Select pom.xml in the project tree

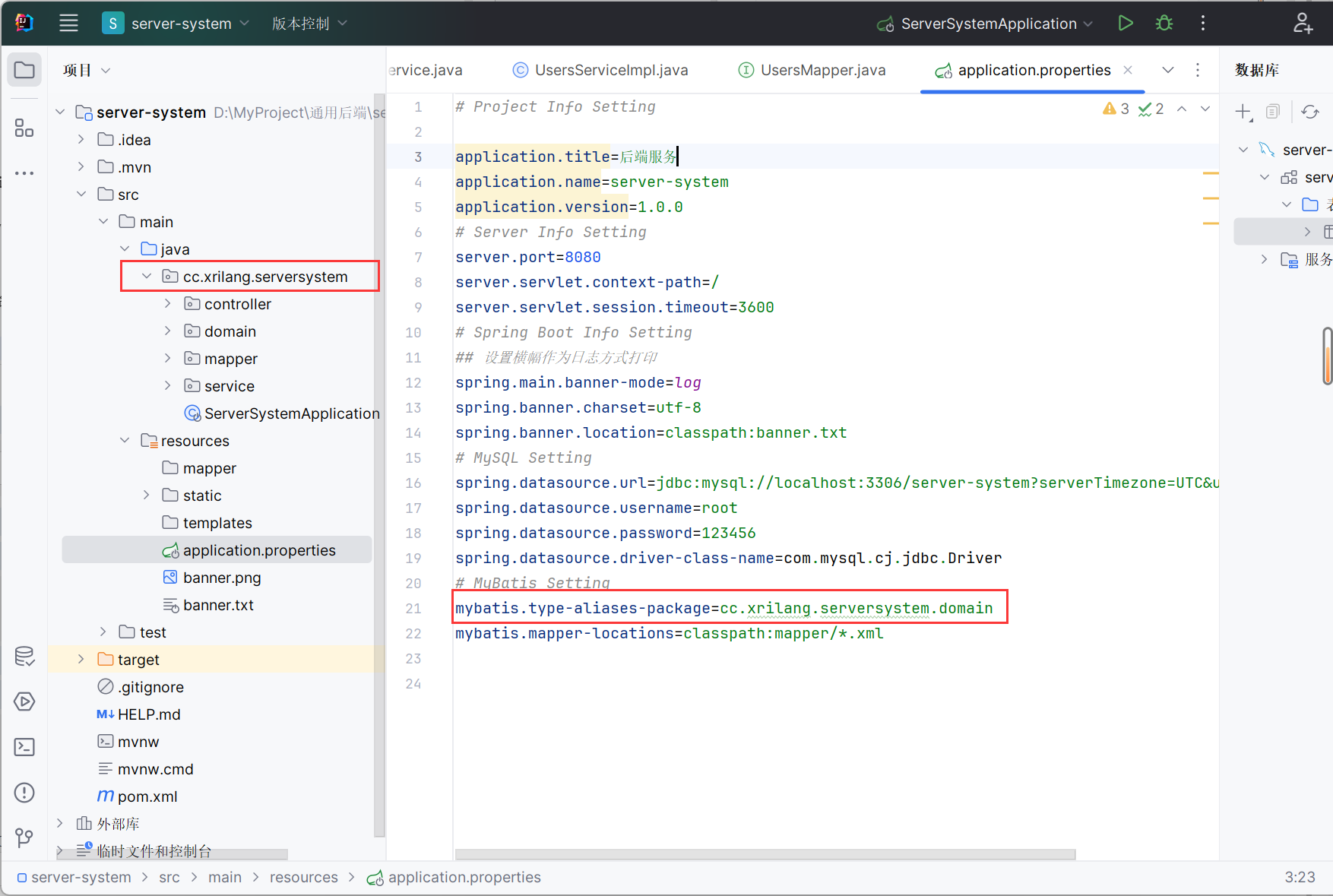(x=138, y=796)
